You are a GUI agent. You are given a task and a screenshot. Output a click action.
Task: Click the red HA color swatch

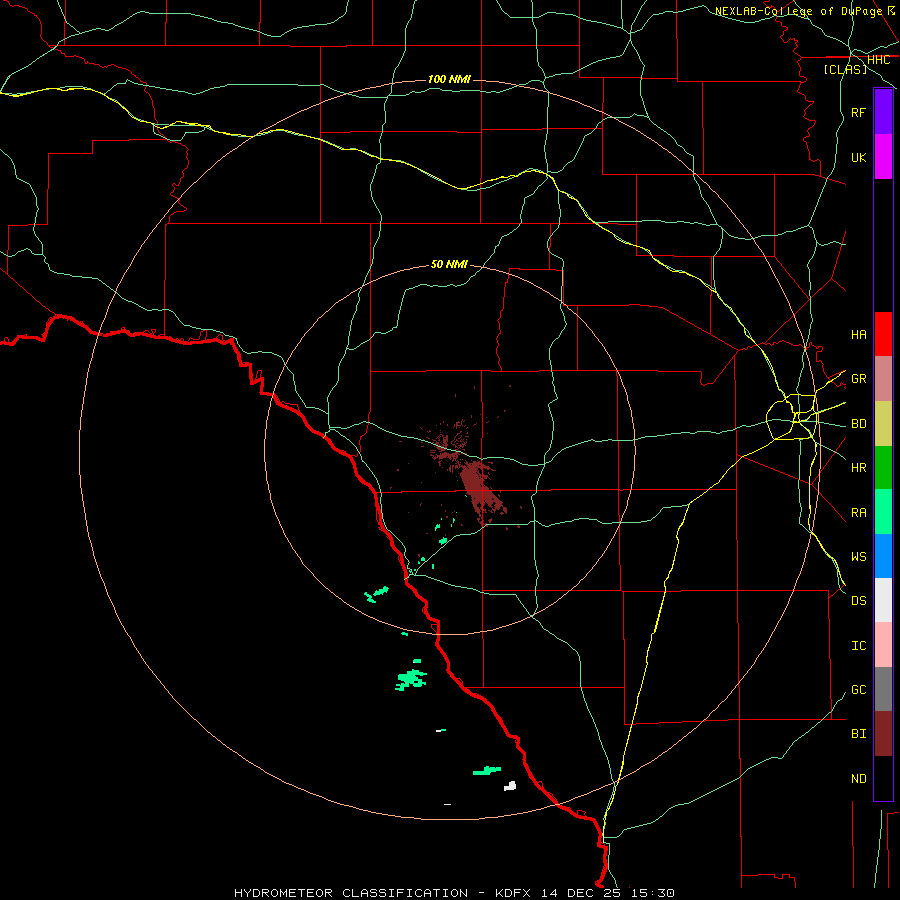pos(883,334)
